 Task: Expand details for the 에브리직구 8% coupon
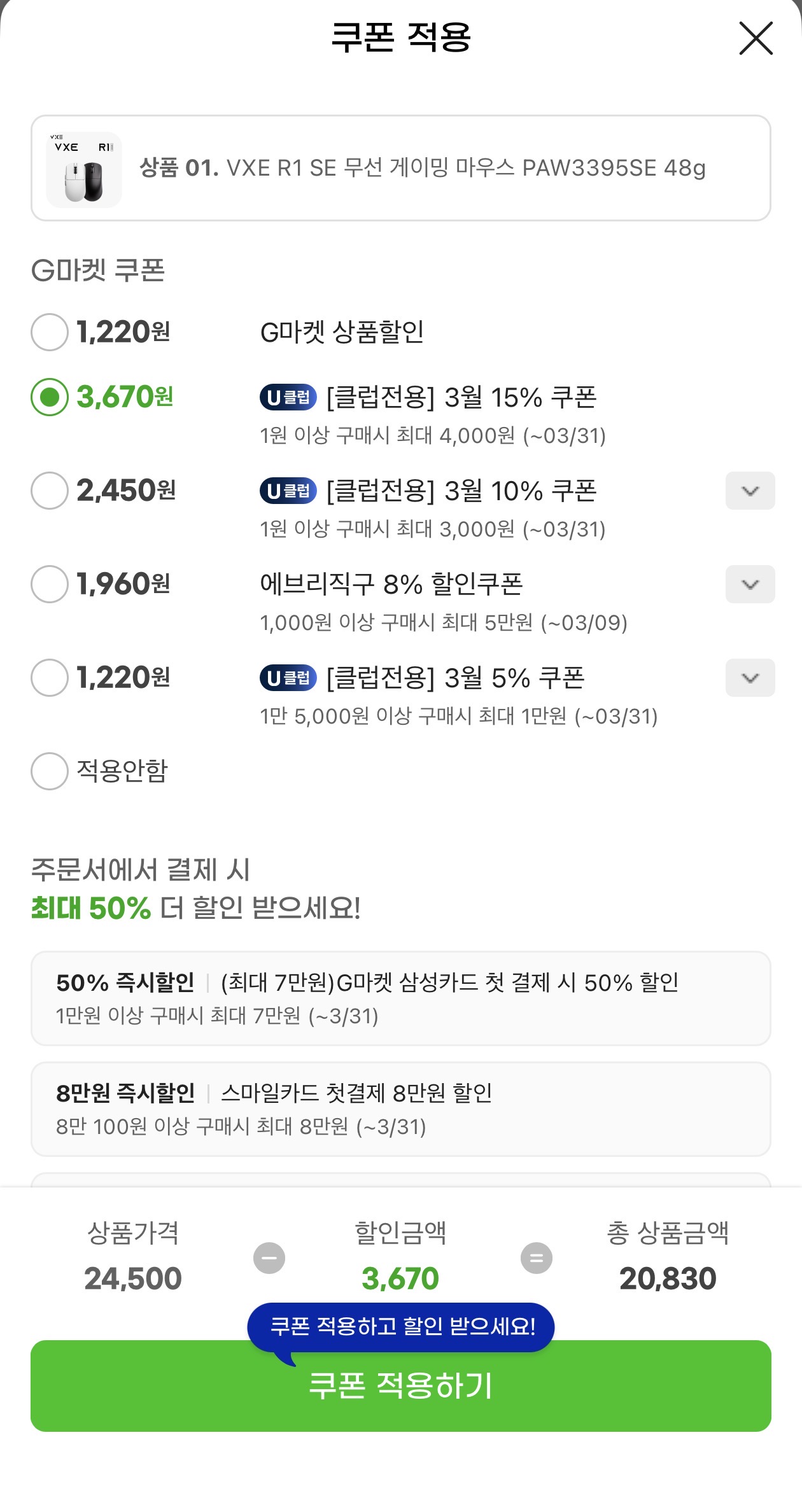pyautogui.click(x=750, y=584)
